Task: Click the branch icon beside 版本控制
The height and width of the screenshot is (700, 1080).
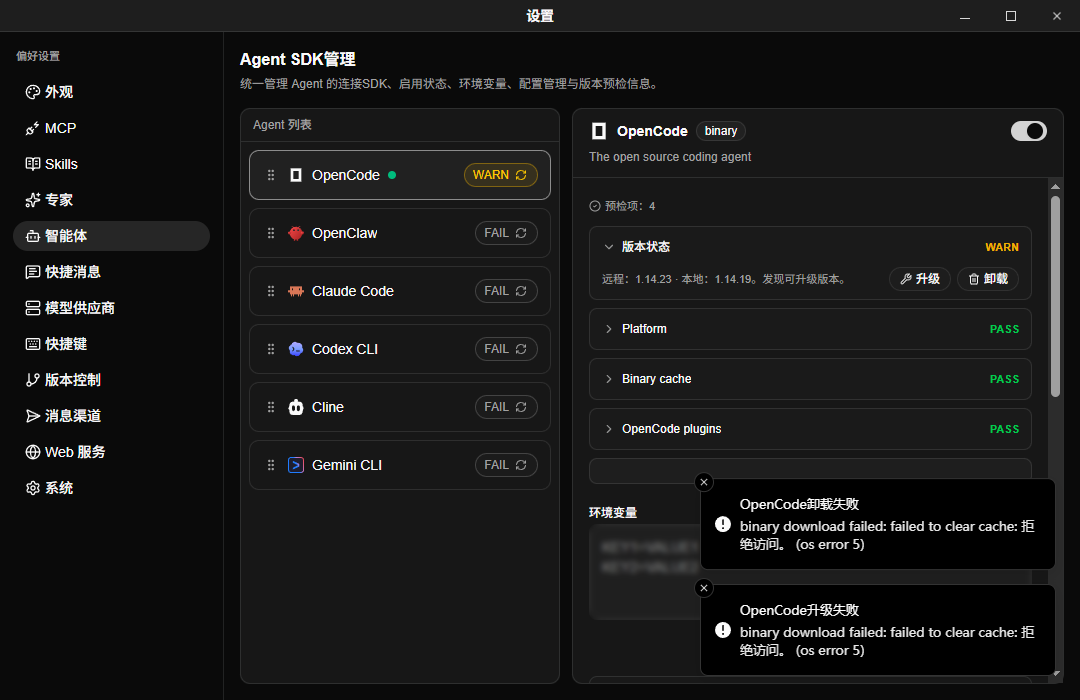Action: (x=32, y=380)
